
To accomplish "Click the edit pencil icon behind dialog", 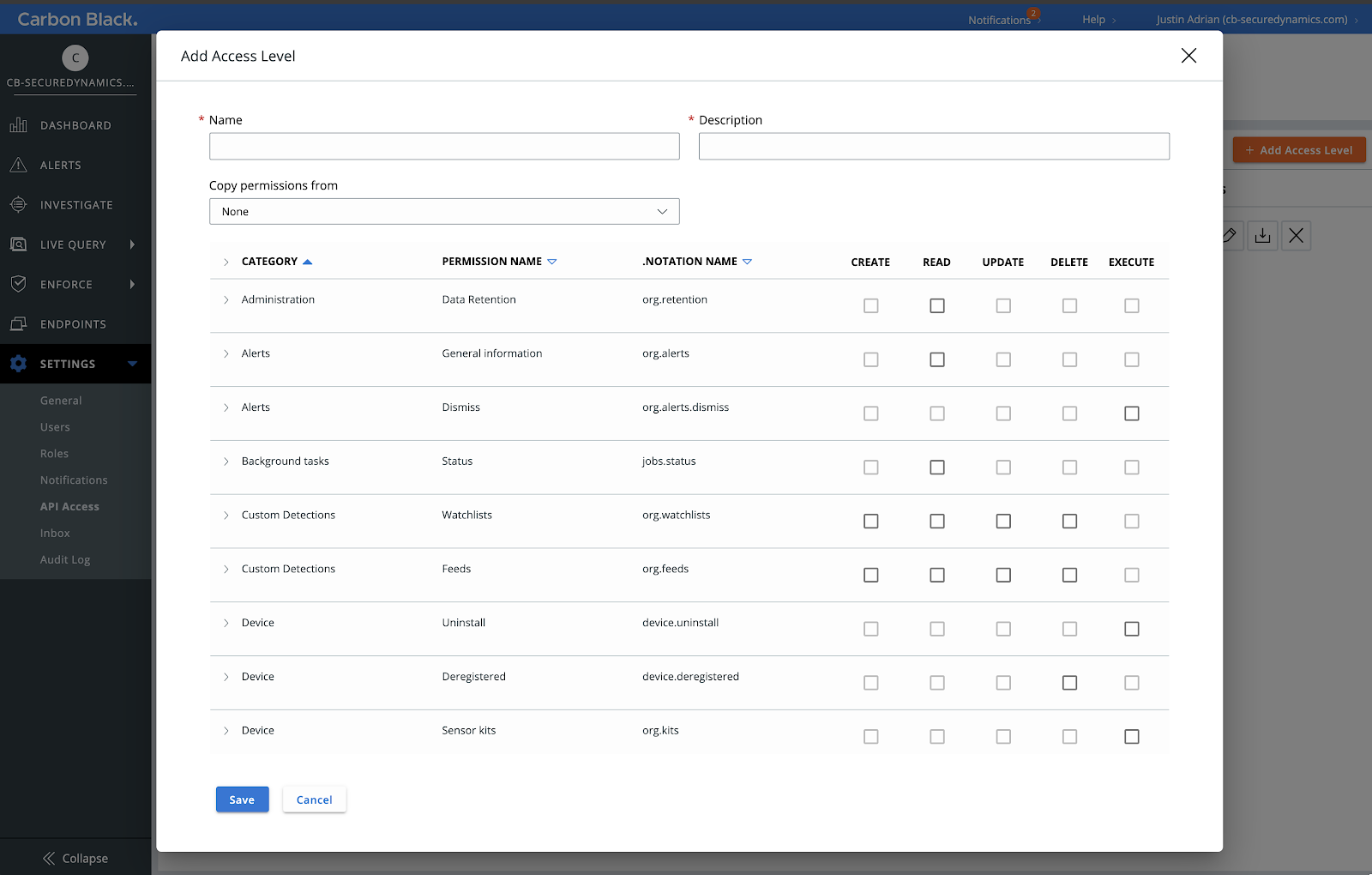I will [x=1230, y=236].
